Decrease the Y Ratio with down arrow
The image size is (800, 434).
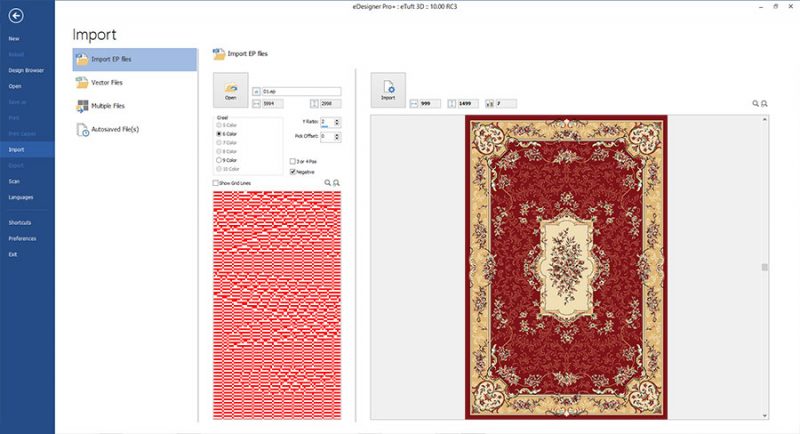coord(337,124)
